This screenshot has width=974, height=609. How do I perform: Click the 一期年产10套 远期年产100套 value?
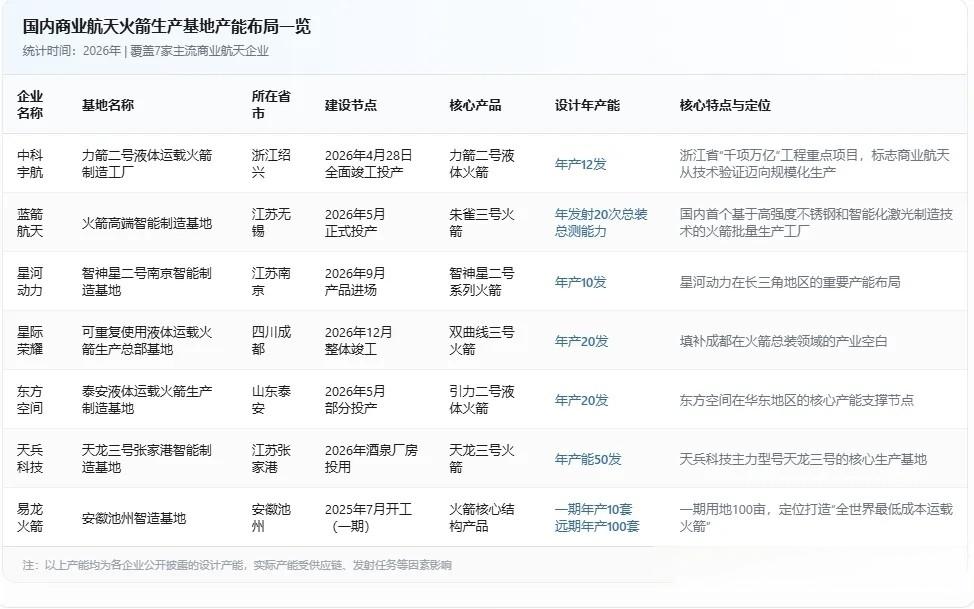tap(597, 518)
